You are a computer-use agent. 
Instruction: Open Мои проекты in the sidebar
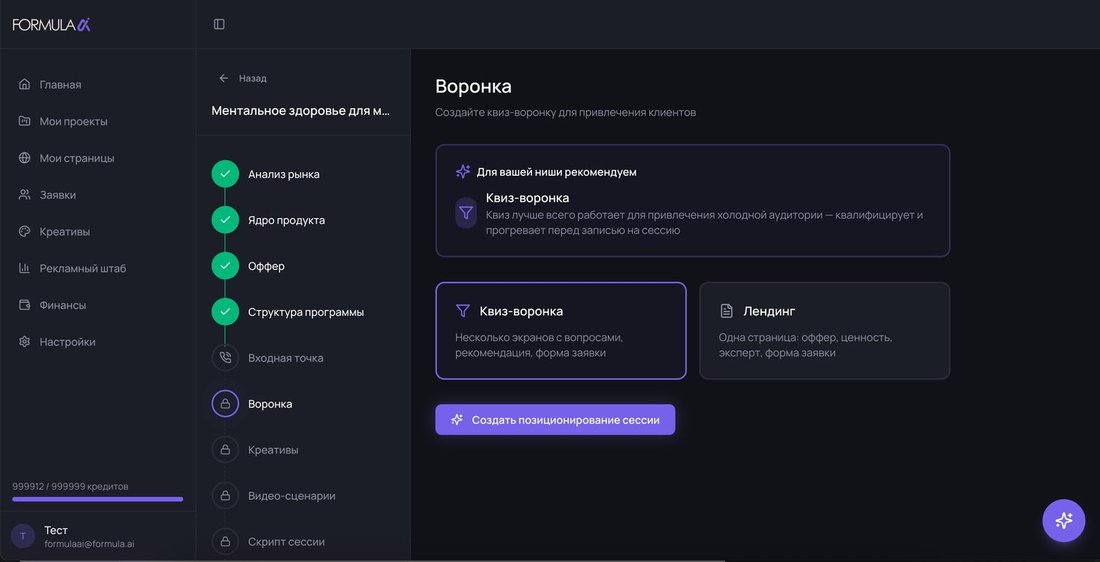pyautogui.click(x=74, y=121)
